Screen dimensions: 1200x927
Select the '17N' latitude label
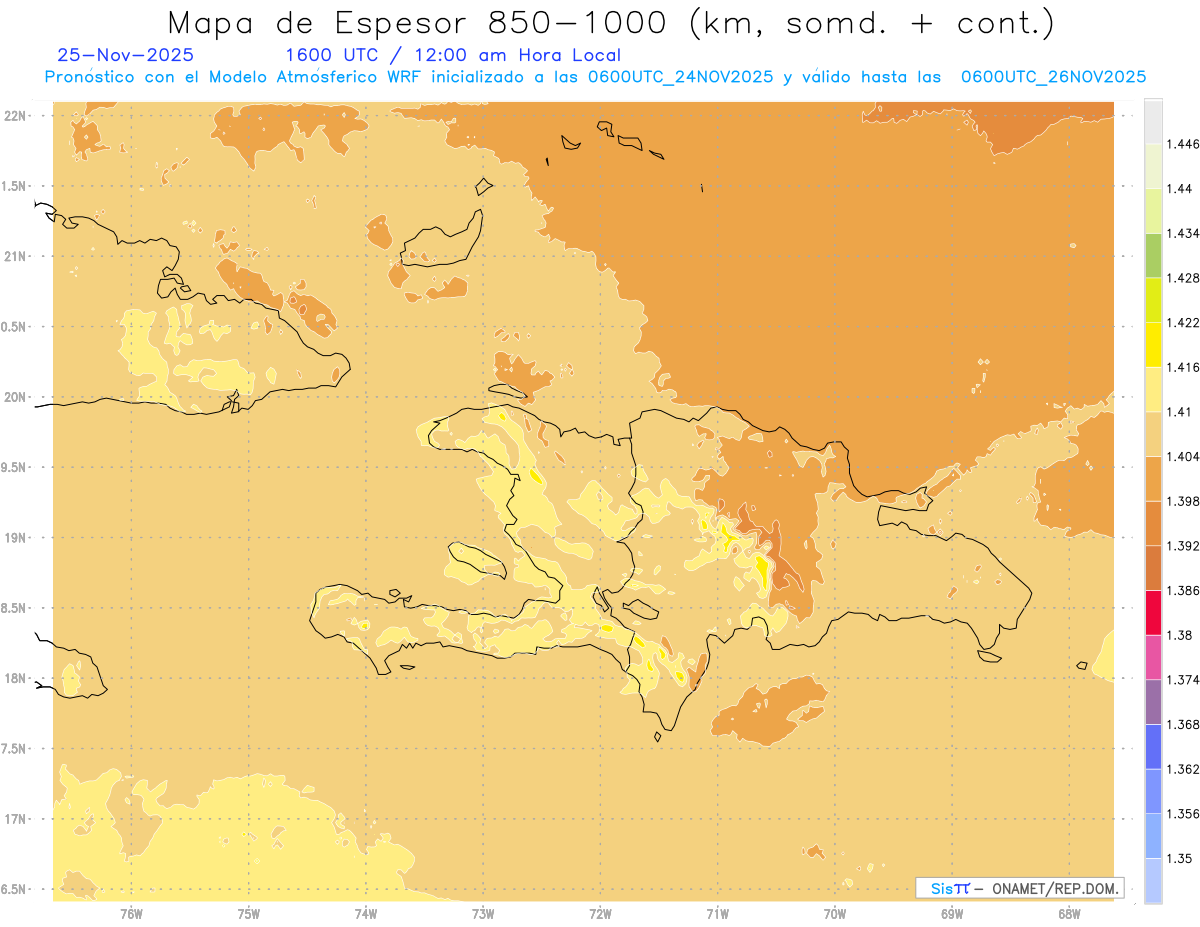pos(16,819)
